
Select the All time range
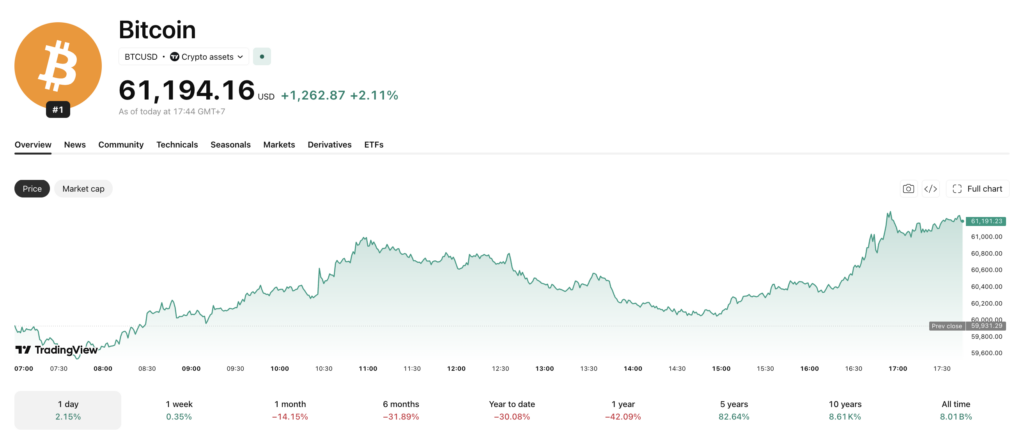[955, 410]
